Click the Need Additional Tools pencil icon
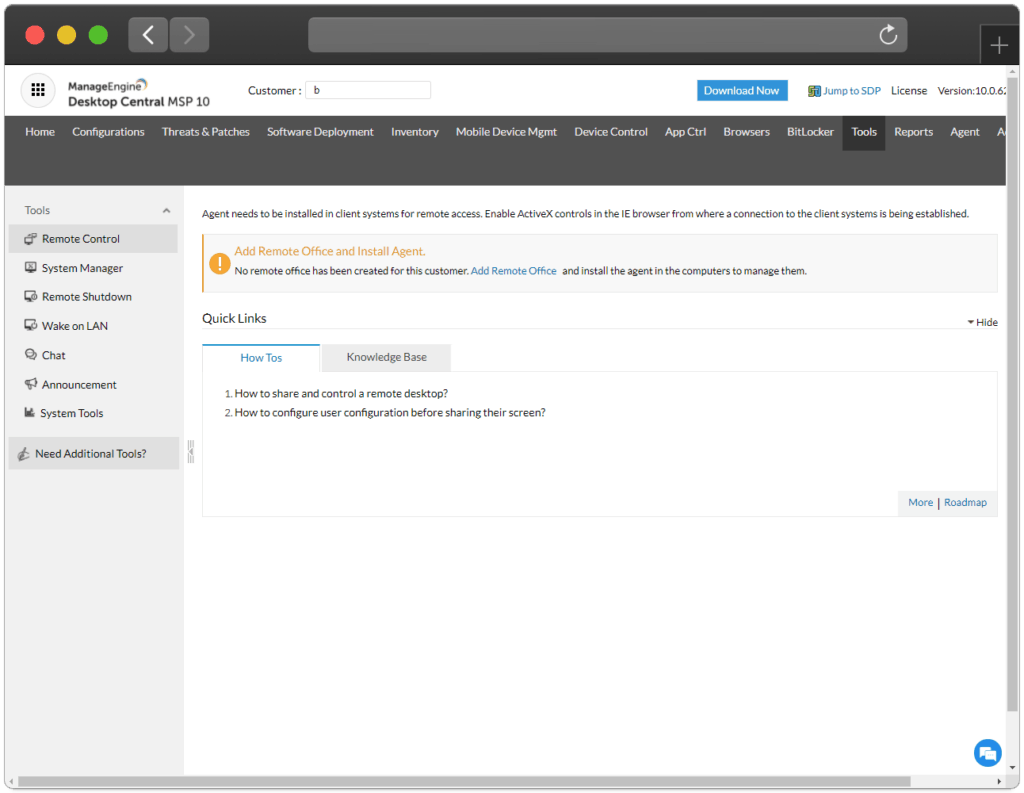 click(x=24, y=453)
